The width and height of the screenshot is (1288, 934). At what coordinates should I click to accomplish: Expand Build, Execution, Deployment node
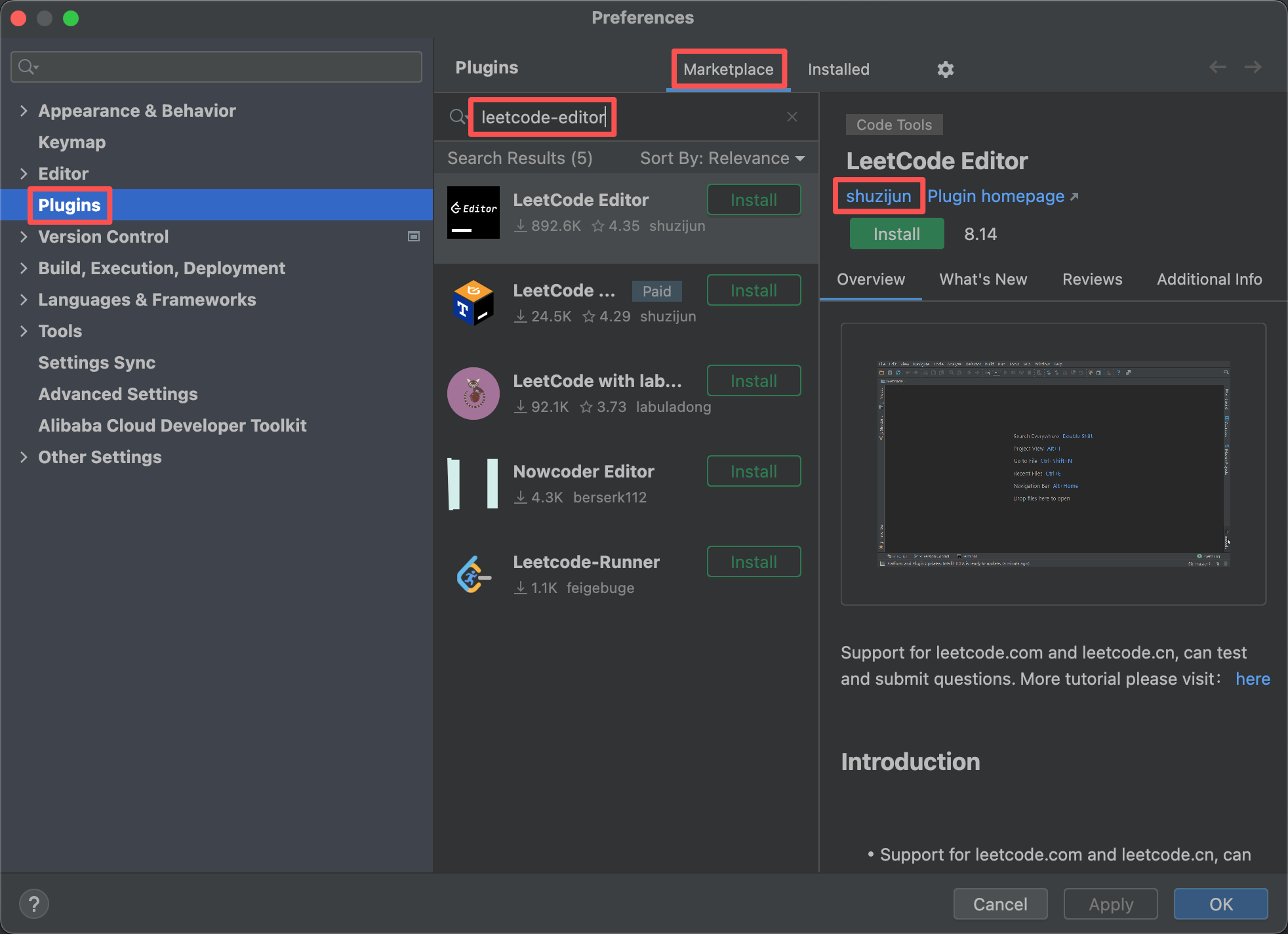[x=24, y=268]
